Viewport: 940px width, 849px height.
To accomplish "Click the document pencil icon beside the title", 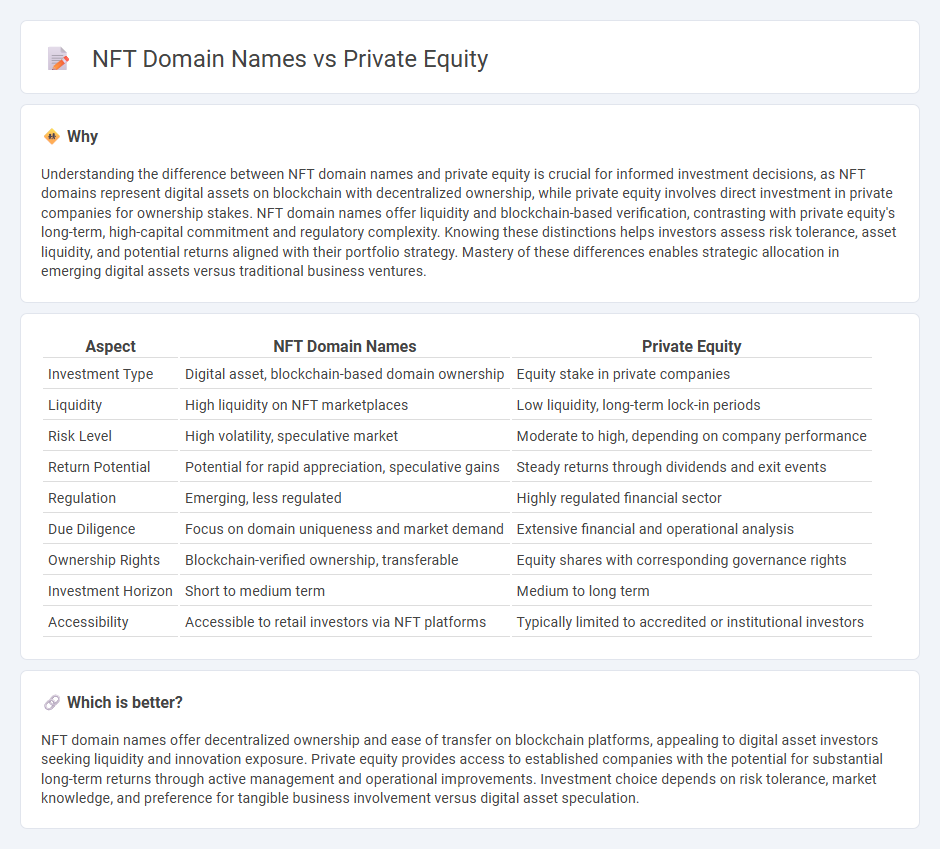I will 58,59.
